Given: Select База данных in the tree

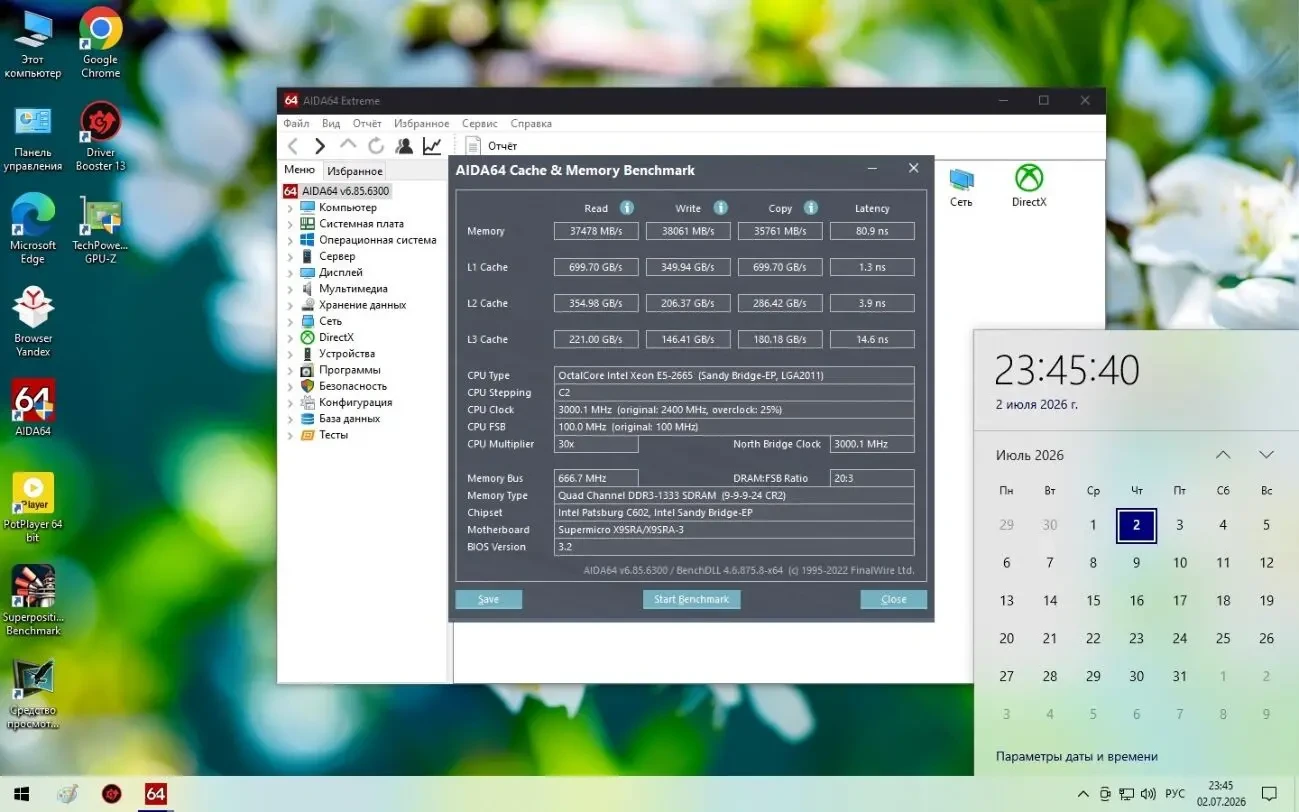Looking at the screenshot, I should (349, 419).
